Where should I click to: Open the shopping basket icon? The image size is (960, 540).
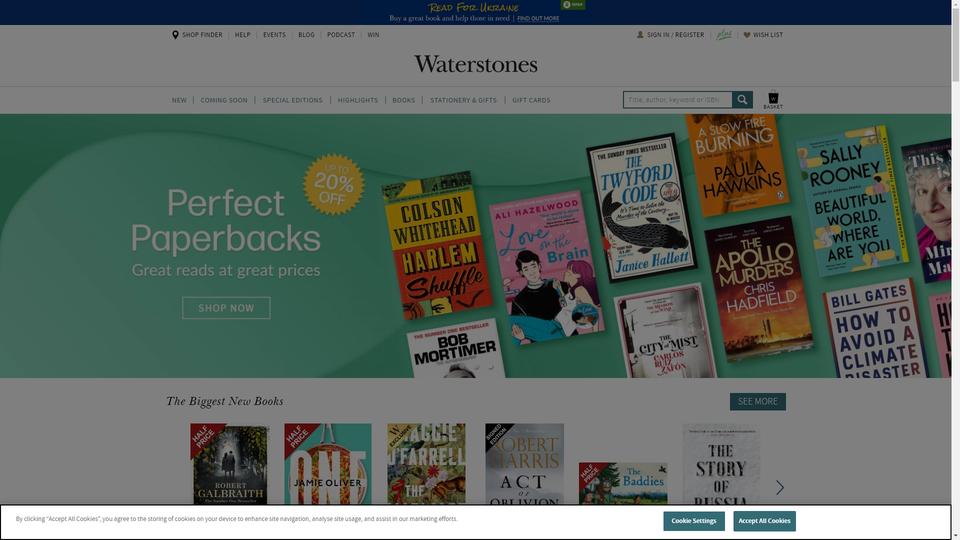(773, 100)
